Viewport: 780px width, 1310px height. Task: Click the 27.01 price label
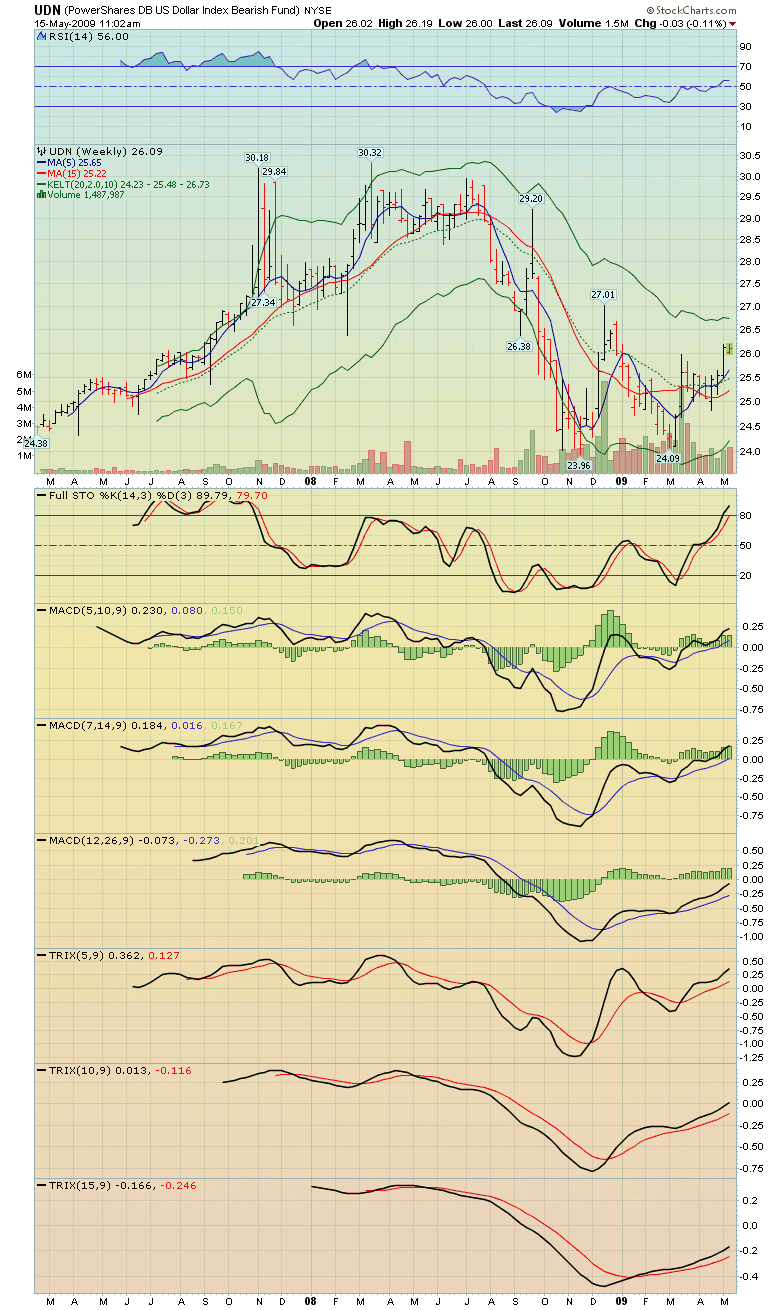(603, 295)
